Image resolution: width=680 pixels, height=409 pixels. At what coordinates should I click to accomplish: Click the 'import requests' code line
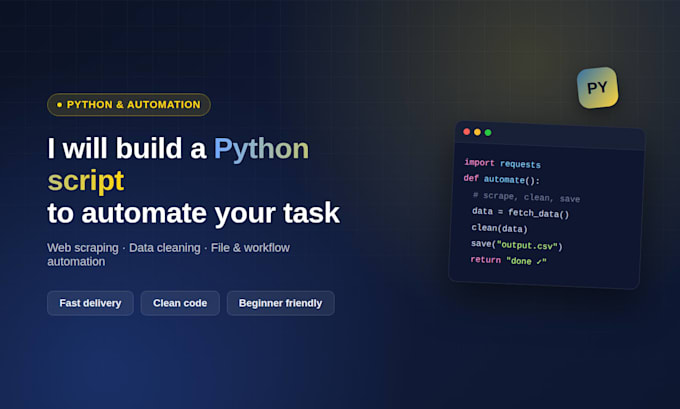click(502, 164)
